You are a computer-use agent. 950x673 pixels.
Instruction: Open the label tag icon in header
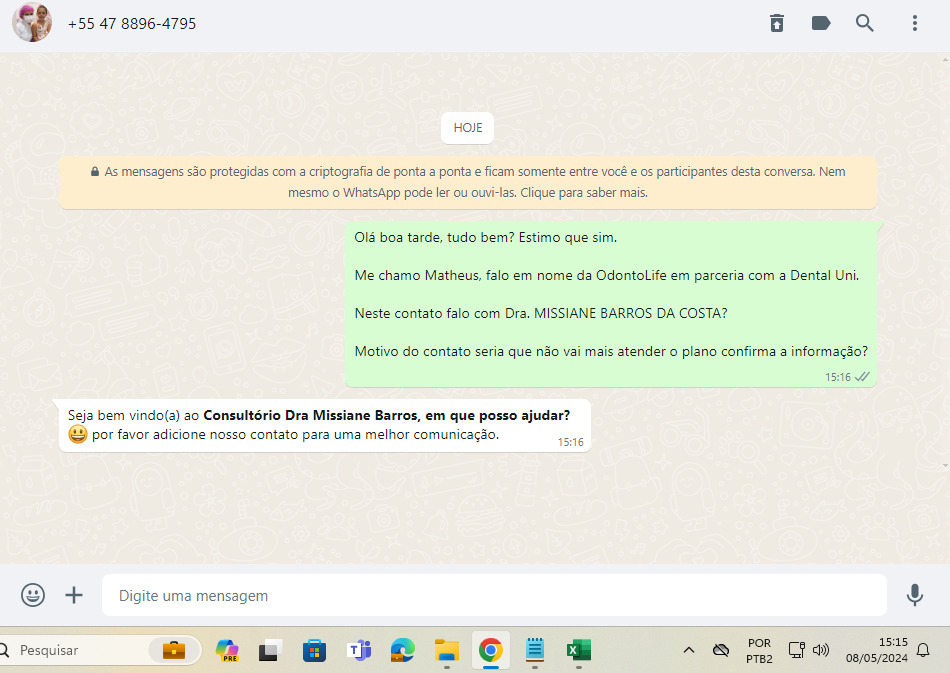pos(821,23)
